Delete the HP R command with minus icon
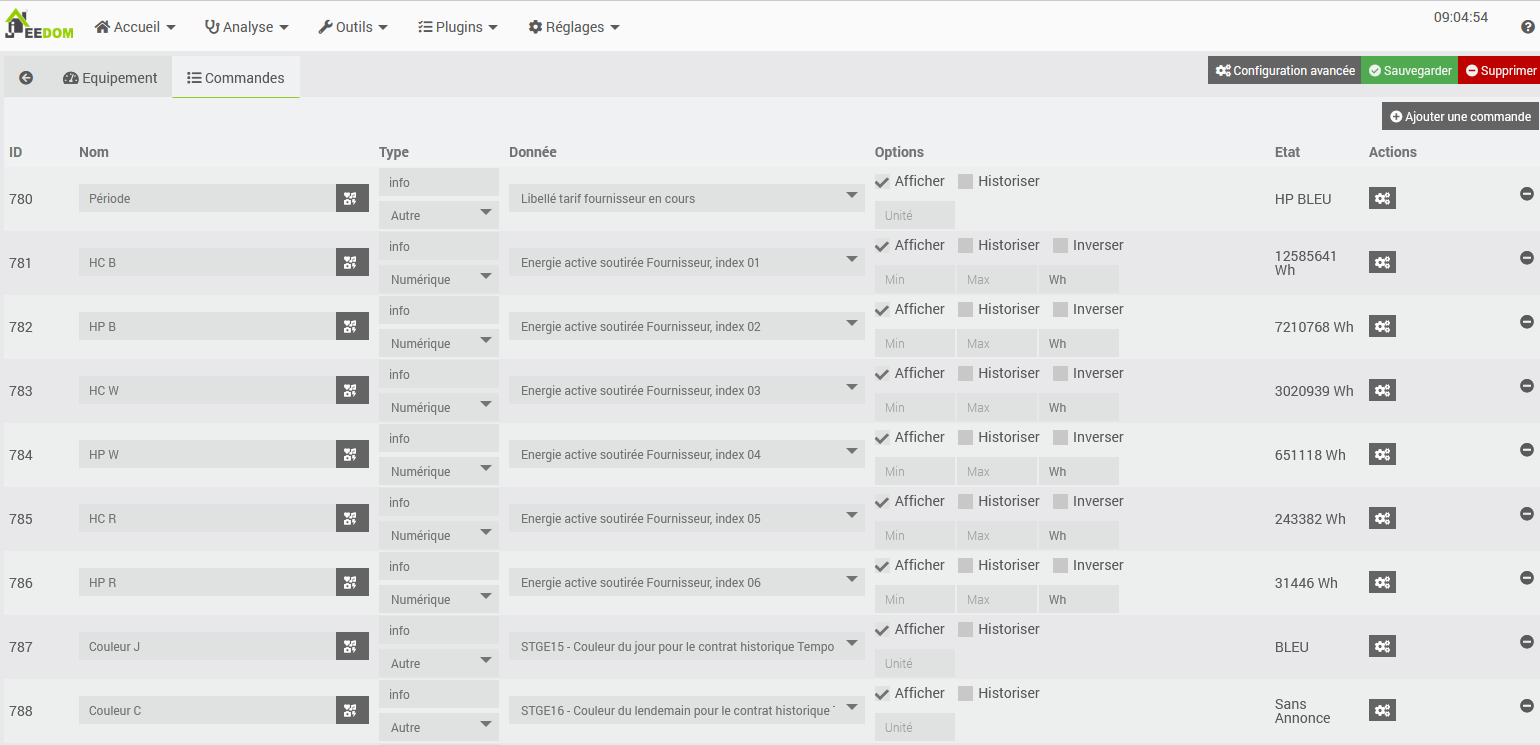The width and height of the screenshot is (1540, 745). pos(1527,578)
